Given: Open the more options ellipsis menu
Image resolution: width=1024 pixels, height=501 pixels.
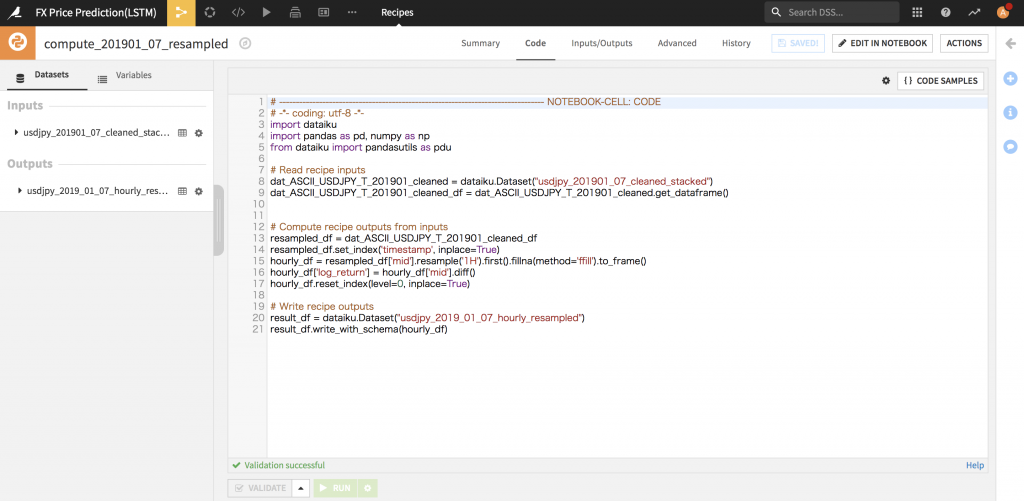Looking at the screenshot, I should pos(352,12).
